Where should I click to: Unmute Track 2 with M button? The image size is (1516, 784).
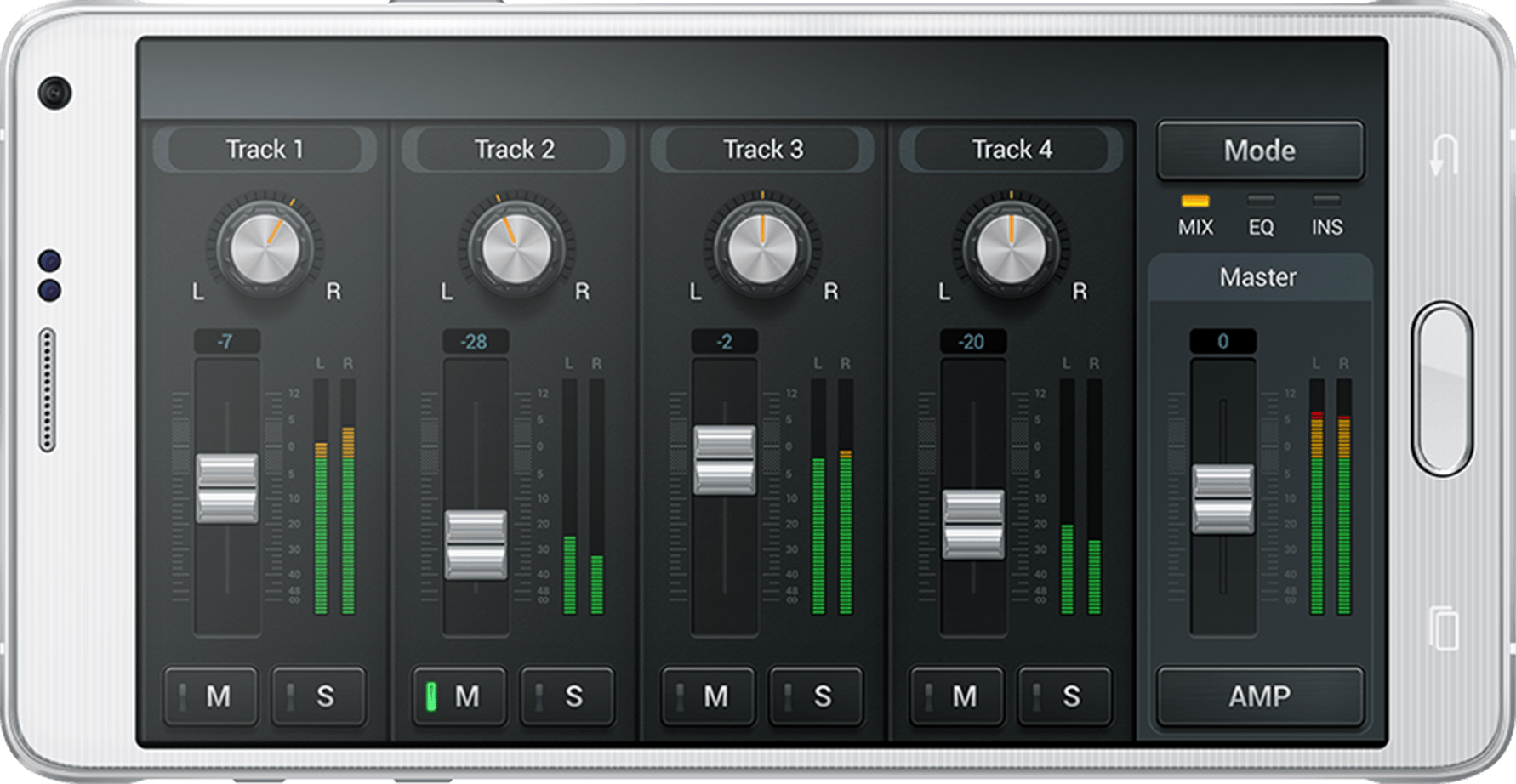[459, 696]
